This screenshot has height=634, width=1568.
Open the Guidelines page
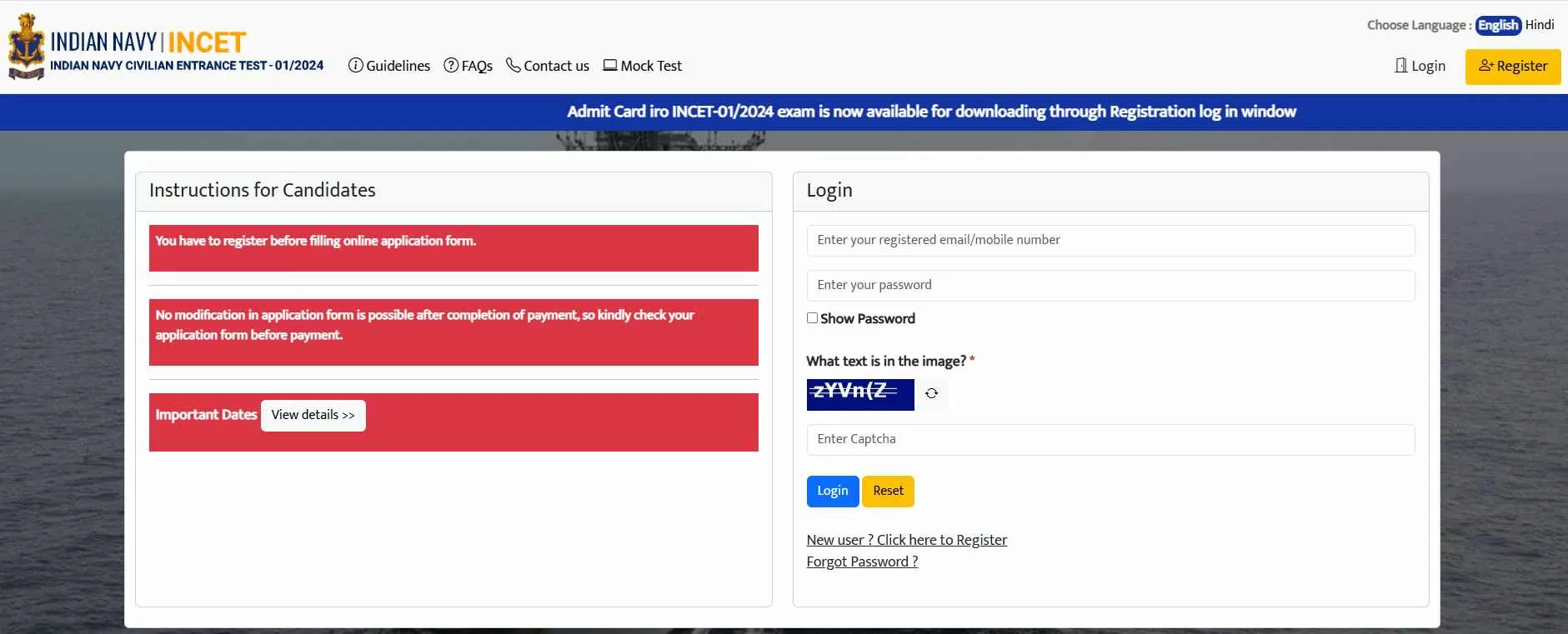[x=389, y=66]
